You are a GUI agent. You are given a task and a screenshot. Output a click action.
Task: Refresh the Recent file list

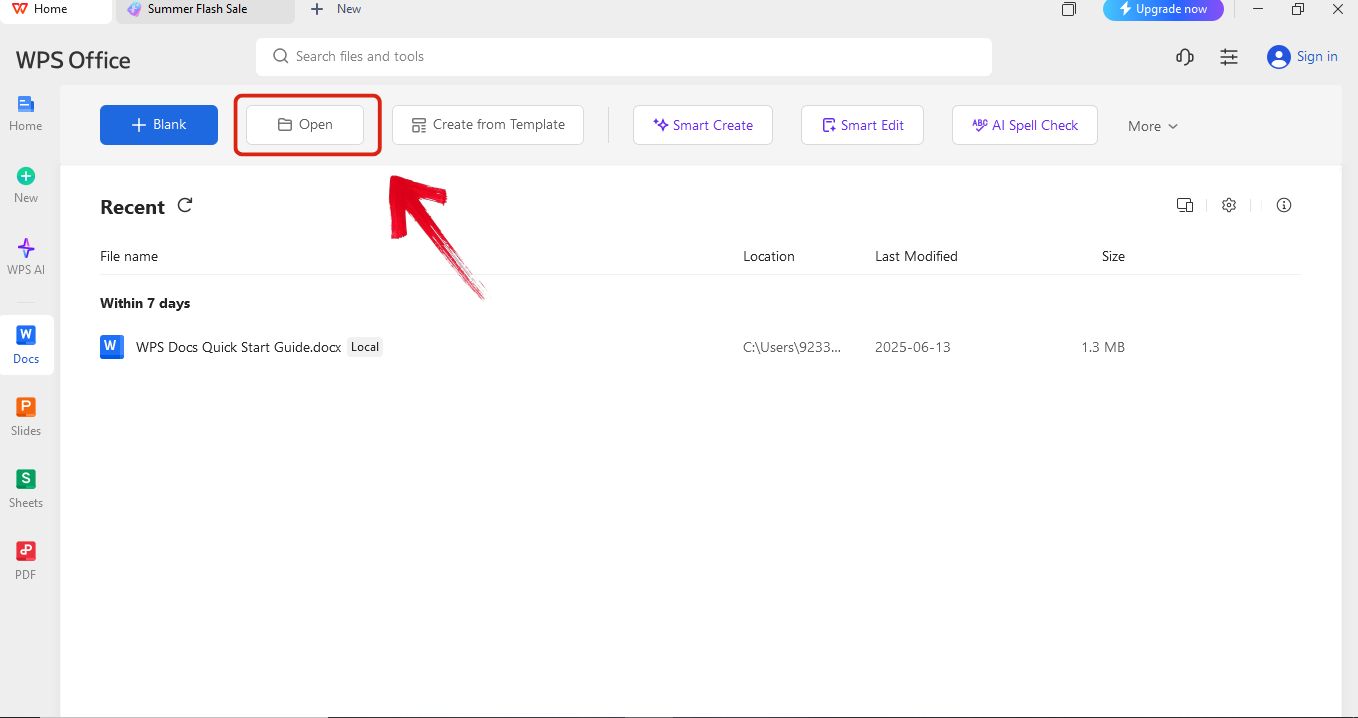[x=184, y=205]
